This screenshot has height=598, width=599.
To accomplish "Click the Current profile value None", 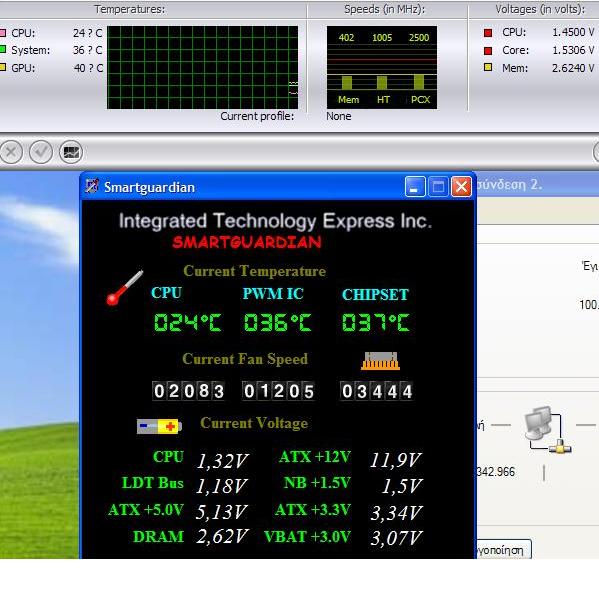I will pyautogui.click(x=338, y=116).
